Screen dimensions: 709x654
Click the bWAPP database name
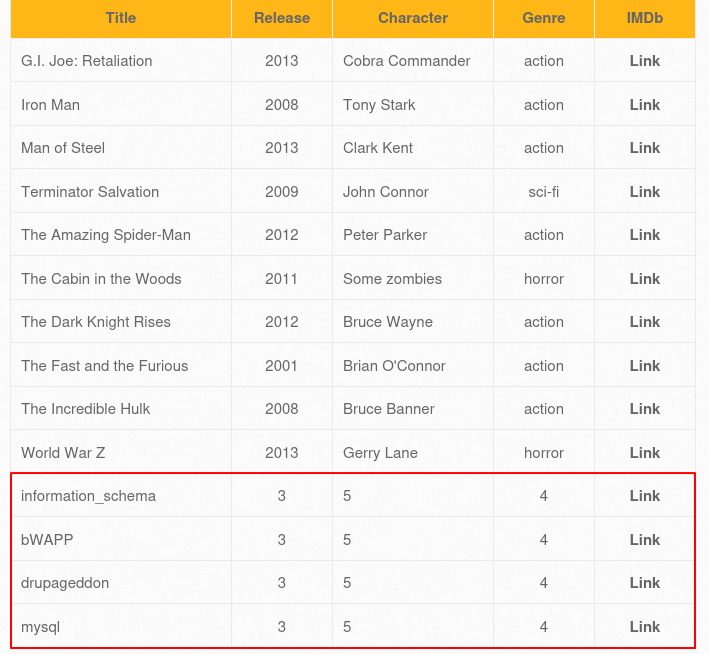pyautogui.click(x=47, y=540)
